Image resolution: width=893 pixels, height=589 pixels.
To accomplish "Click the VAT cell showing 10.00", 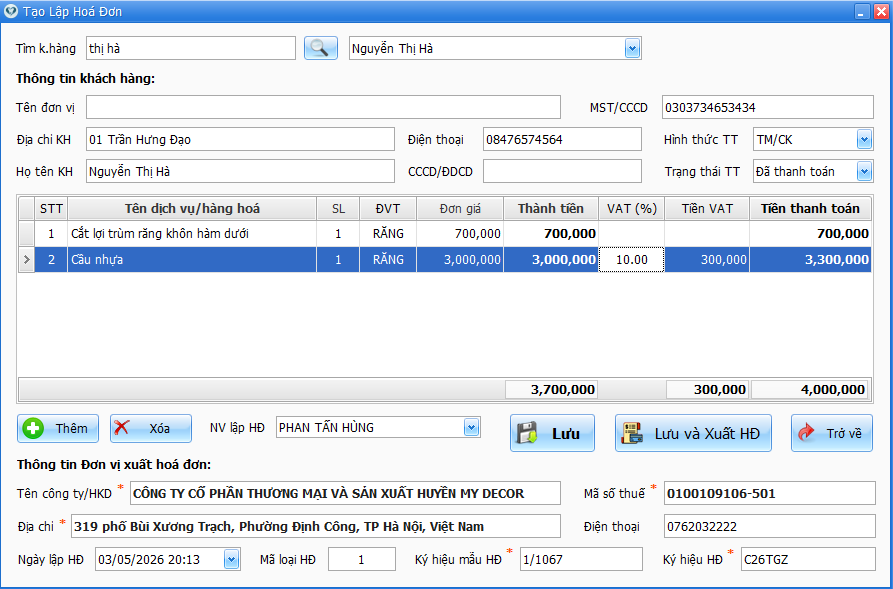I will 632,260.
